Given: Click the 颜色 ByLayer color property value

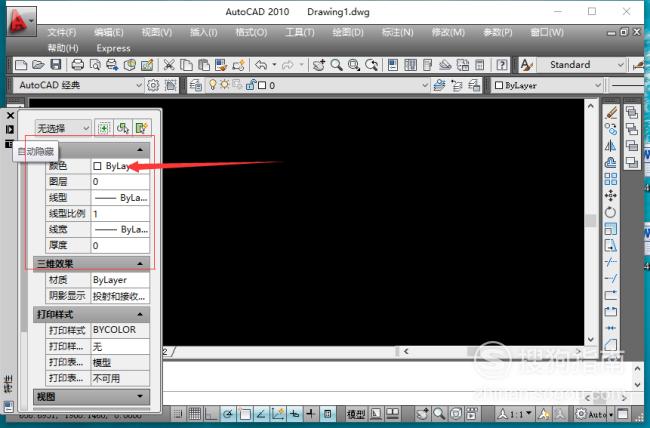Looking at the screenshot, I should tap(120, 166).
